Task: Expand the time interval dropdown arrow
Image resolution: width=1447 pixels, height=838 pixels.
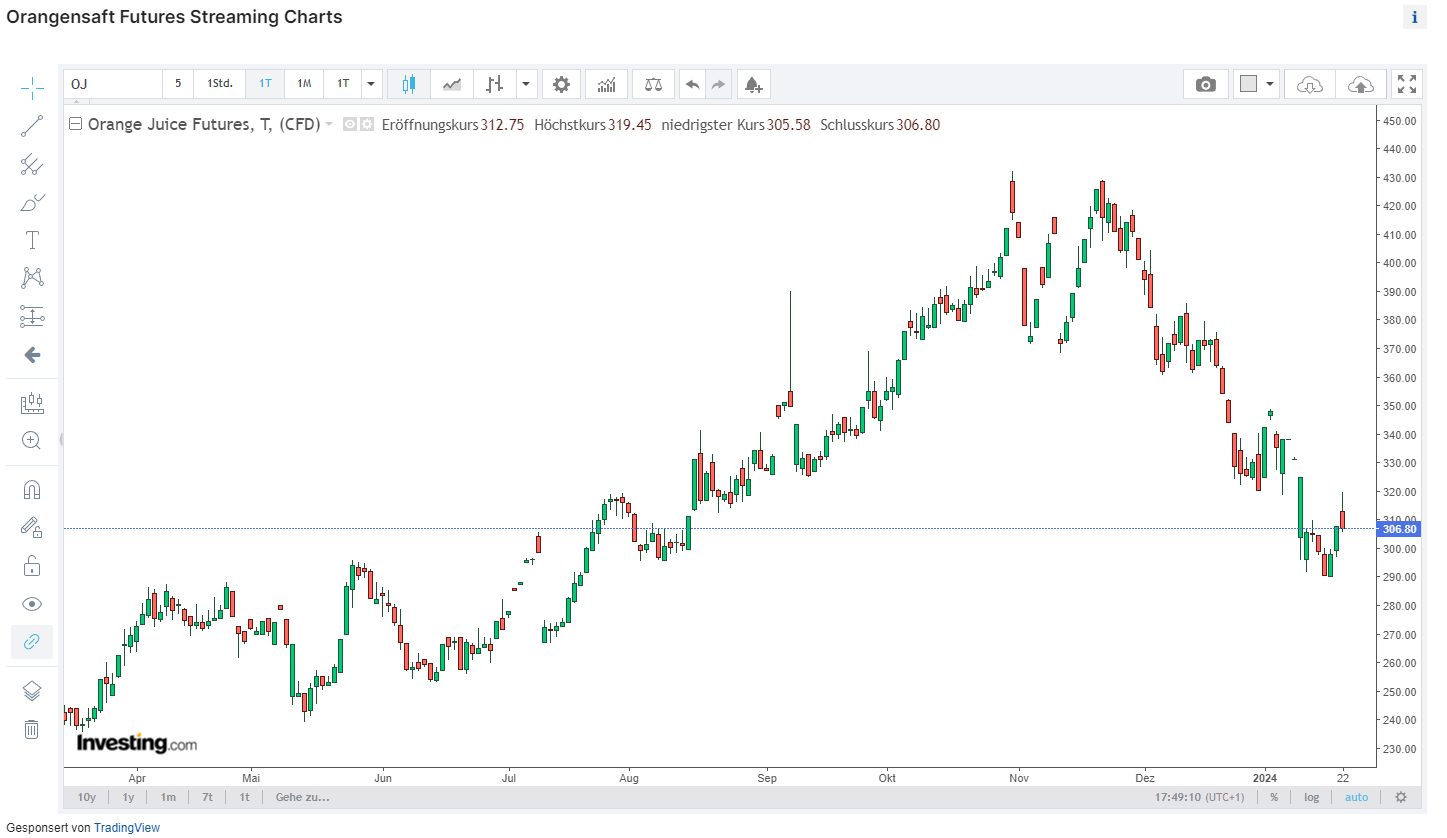Action: 372,84
